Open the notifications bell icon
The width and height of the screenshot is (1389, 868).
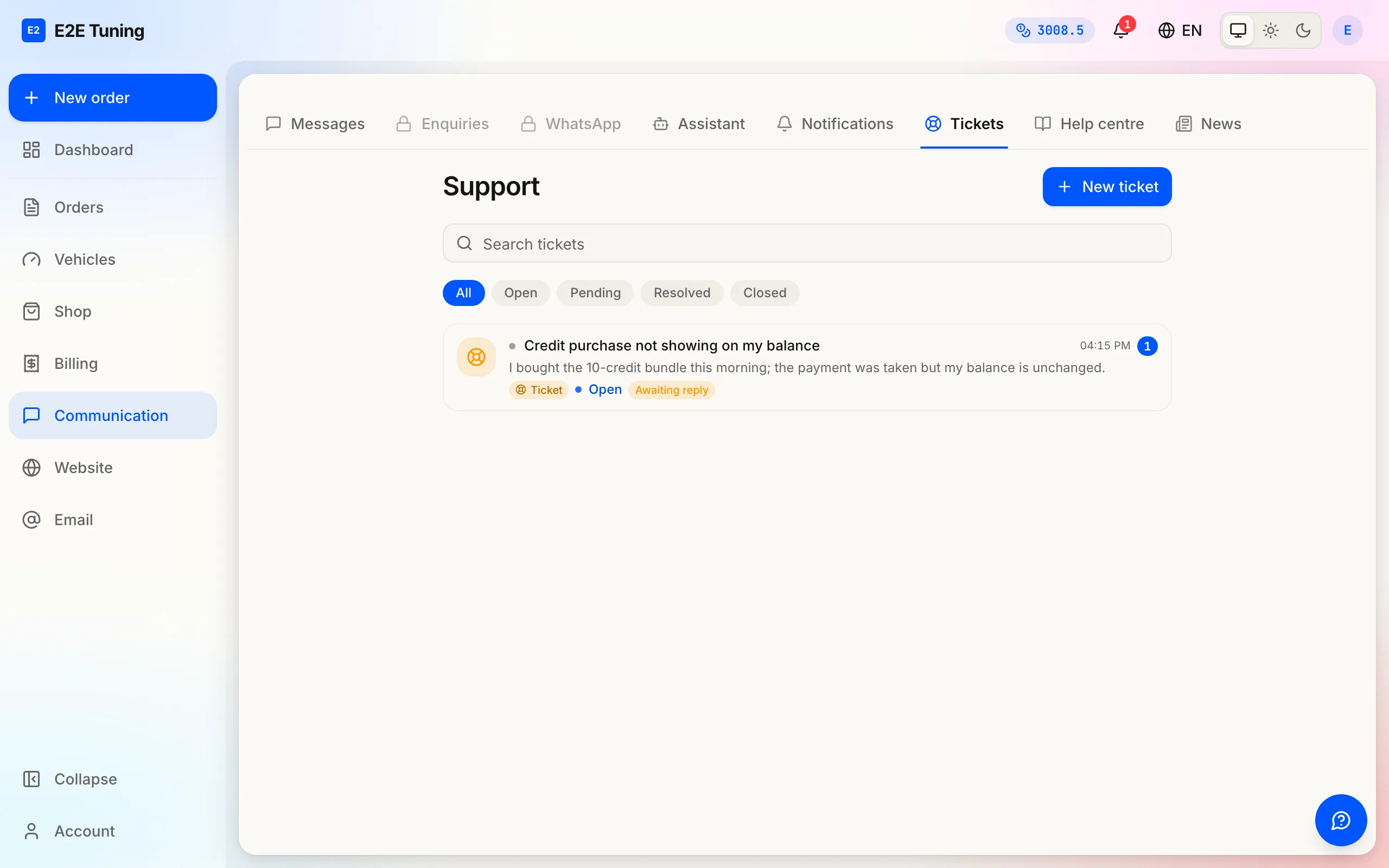pos(1120,30)
